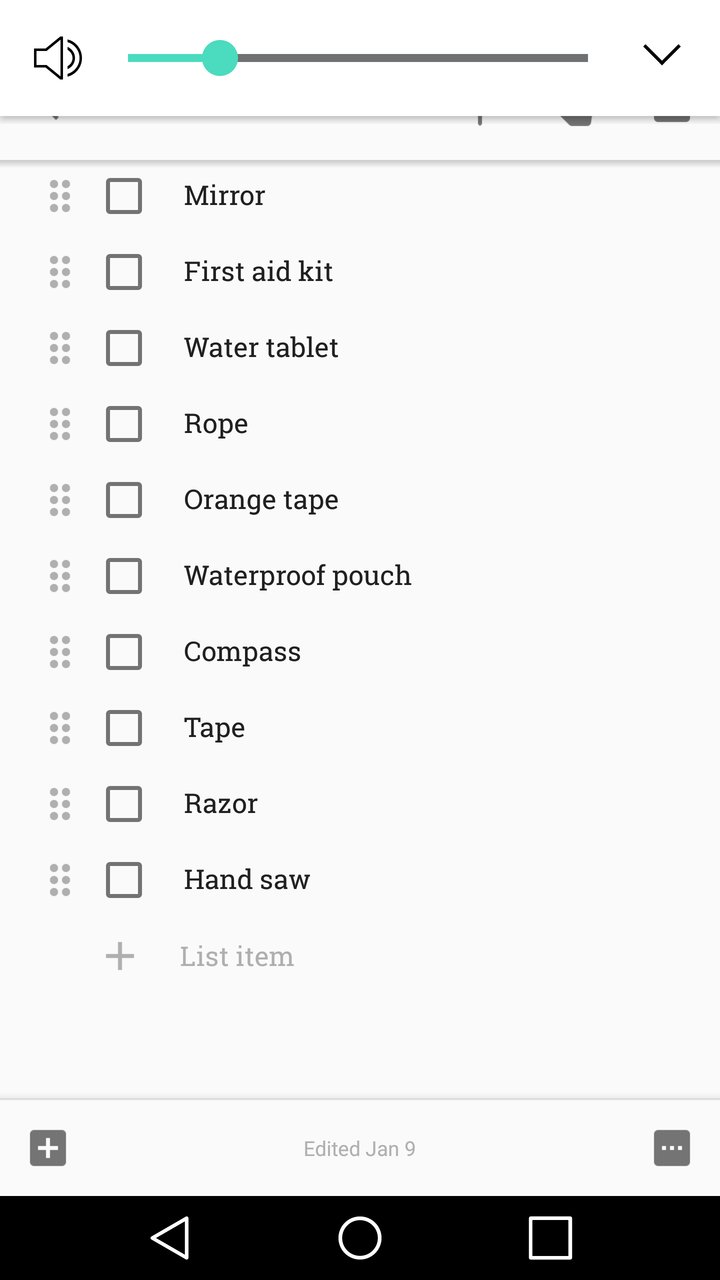Tick the Hand saw checkbox
720x1280 pixels.
(x=124, y=880)
